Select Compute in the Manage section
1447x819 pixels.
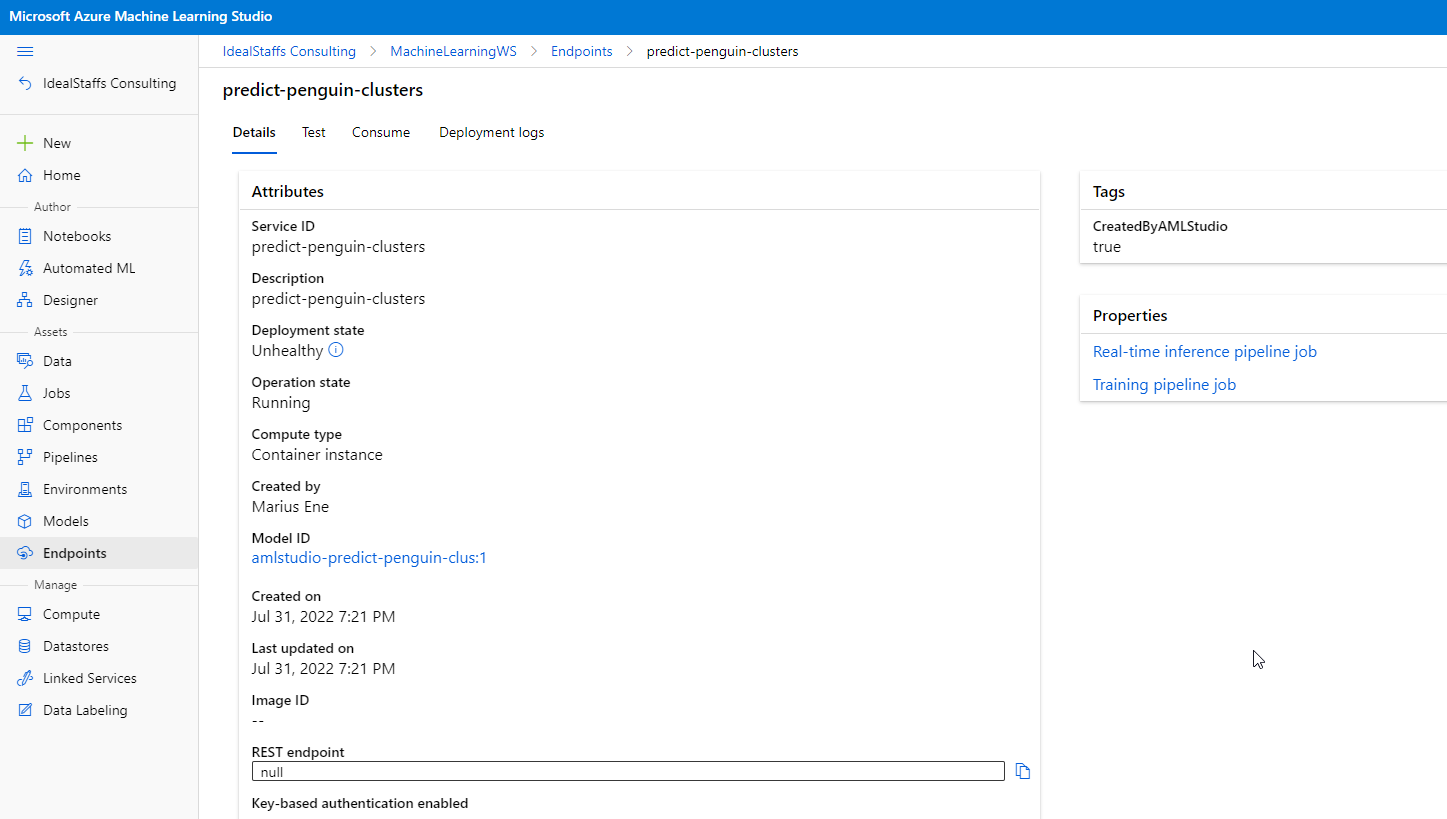point(71,614)
